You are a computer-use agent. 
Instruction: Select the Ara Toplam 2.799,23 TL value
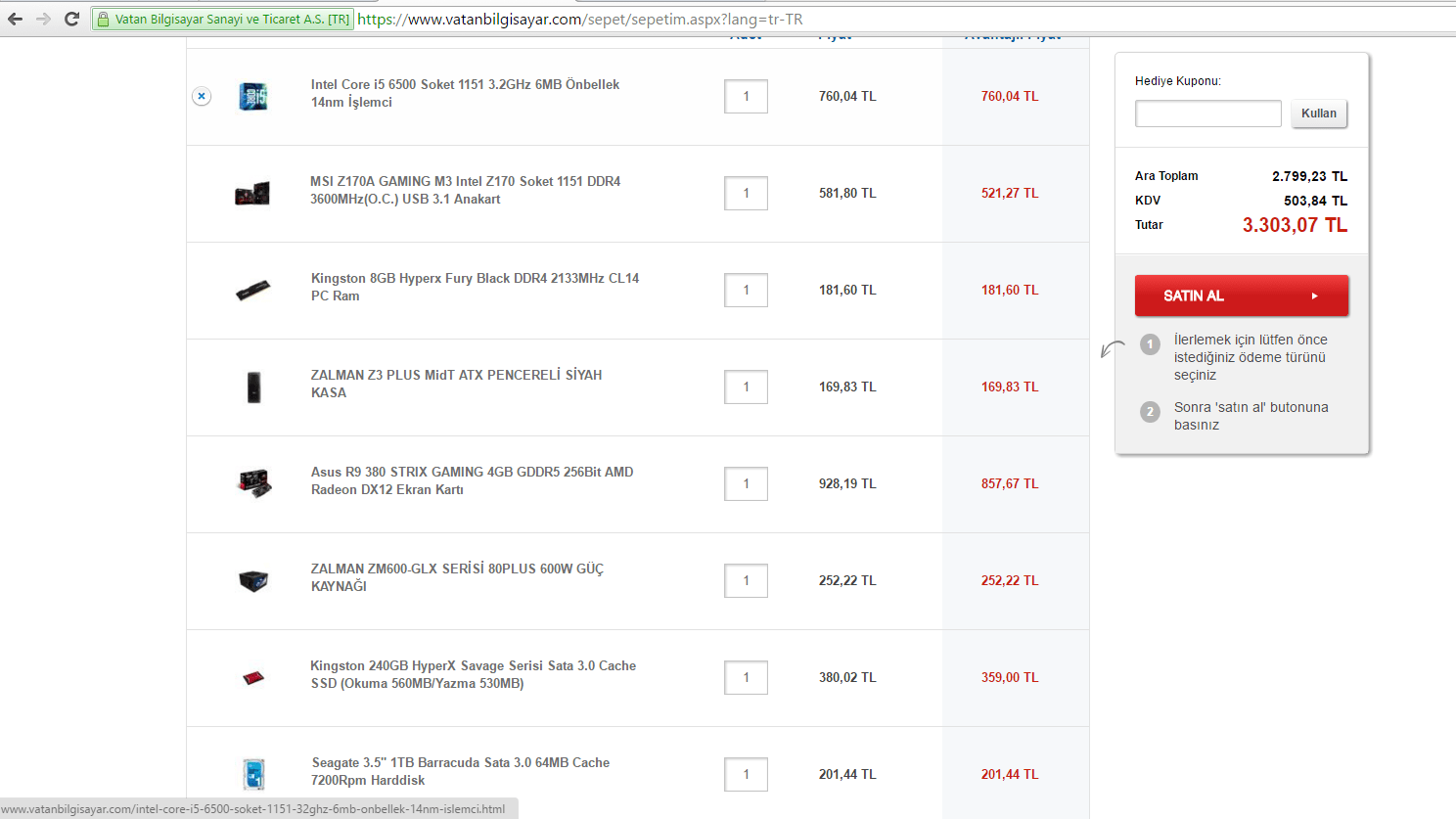(1309, 176)
